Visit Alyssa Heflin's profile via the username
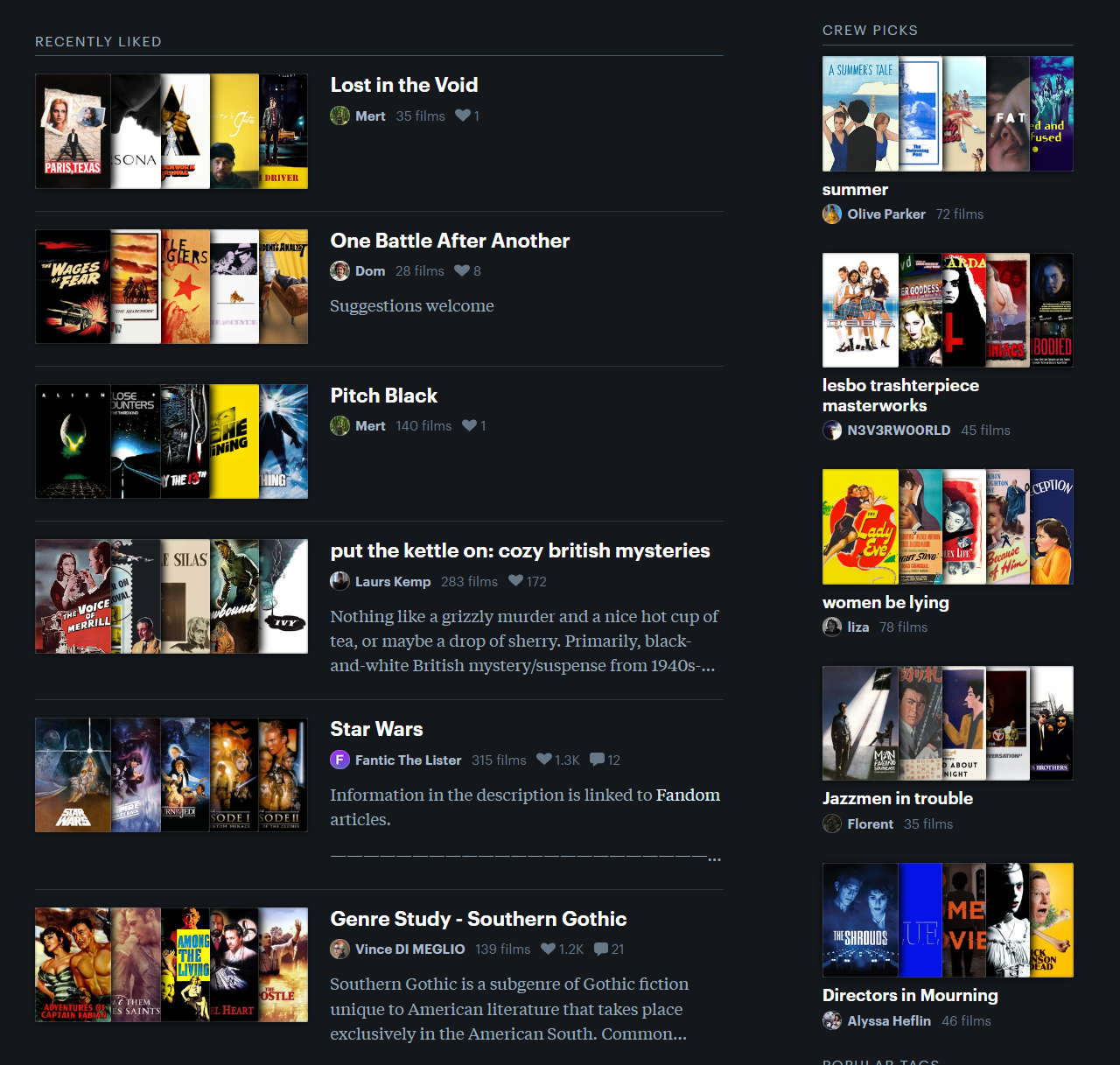This screenshot has height=1065, width=1120. pos(889,1020)
